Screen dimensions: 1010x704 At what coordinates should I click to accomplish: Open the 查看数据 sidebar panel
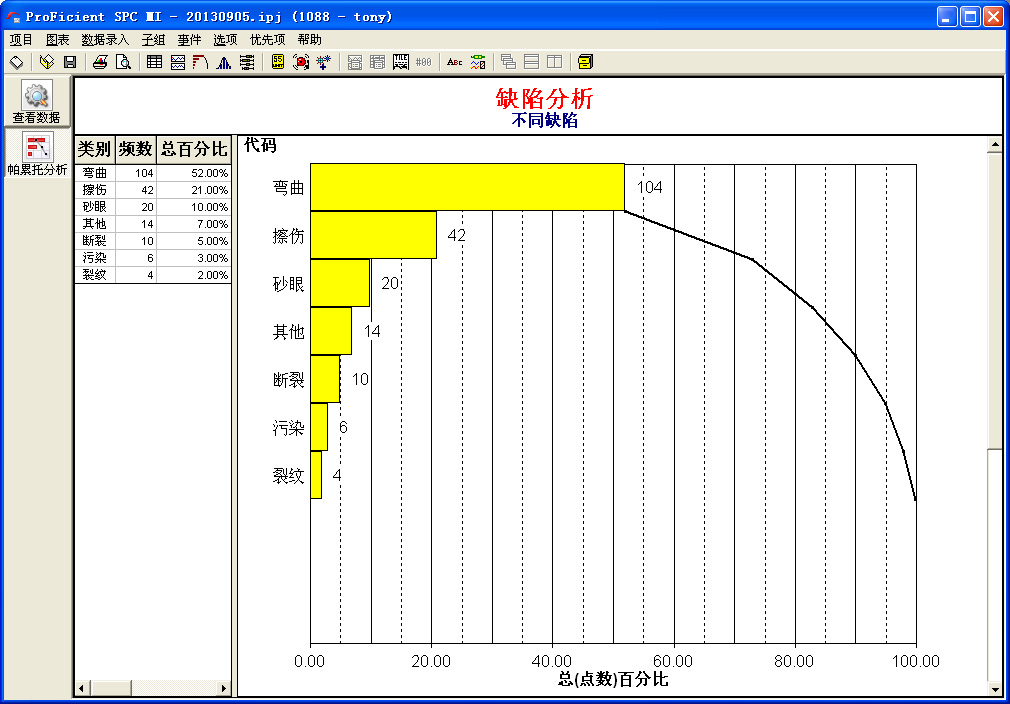37,102
